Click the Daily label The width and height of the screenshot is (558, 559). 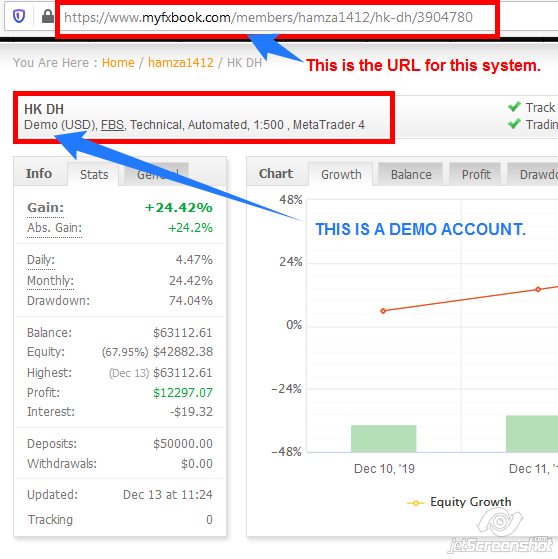click(41, 260)
